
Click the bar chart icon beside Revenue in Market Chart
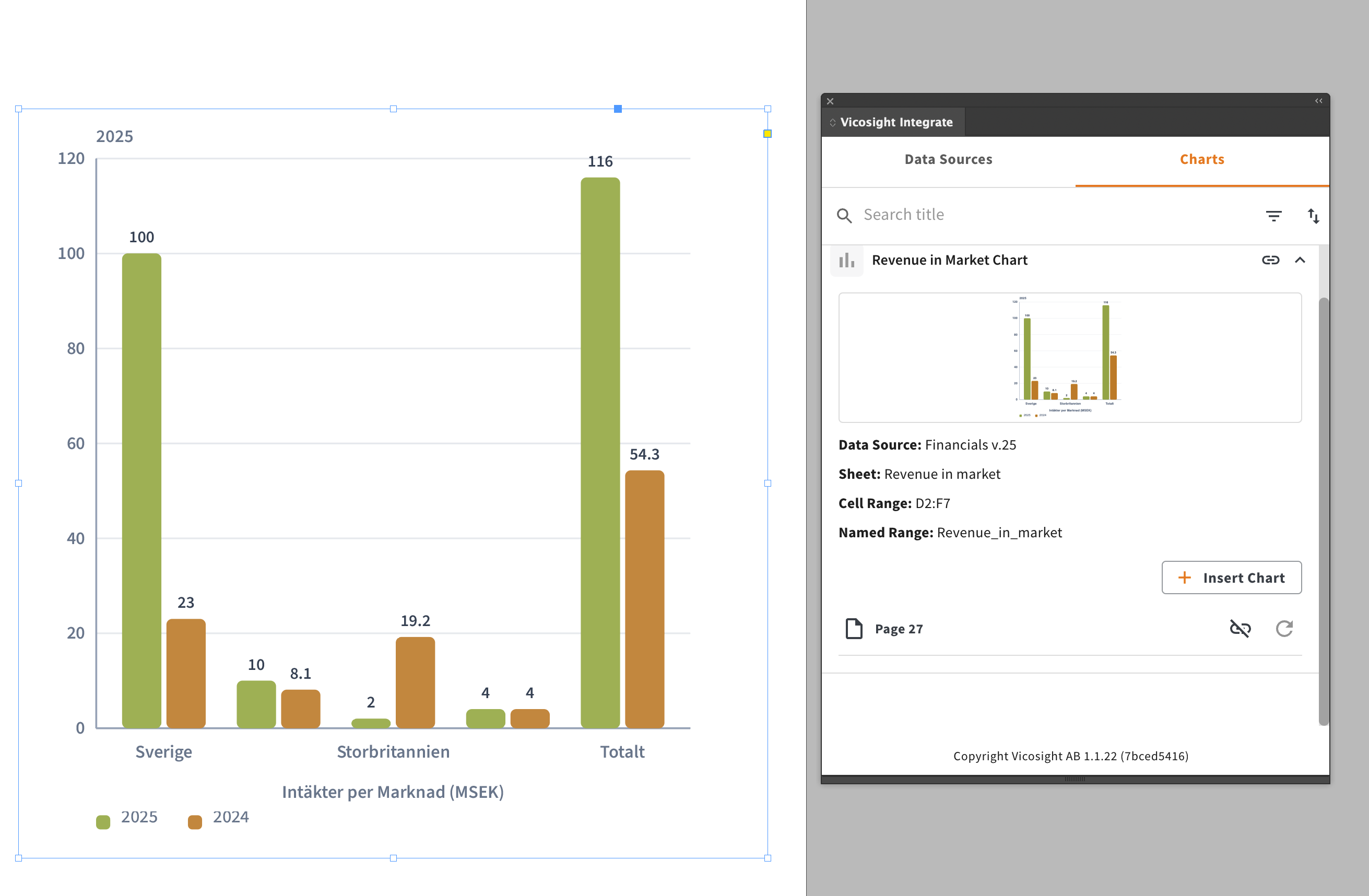(x=847, y=261)
